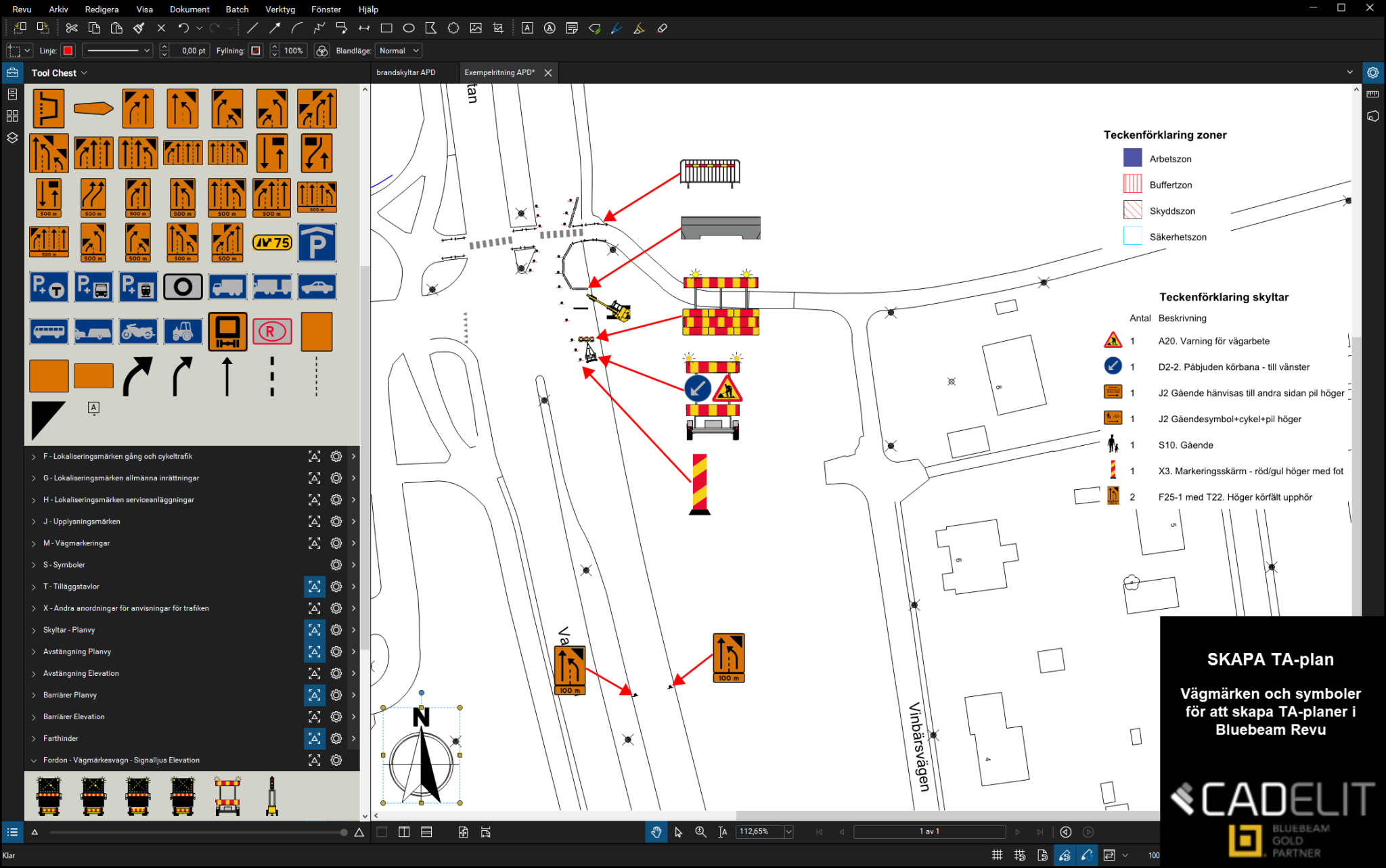Select the Eraser tool in toolbar
The height and width of the screenshot is (868, 1386).
point(662,28)
